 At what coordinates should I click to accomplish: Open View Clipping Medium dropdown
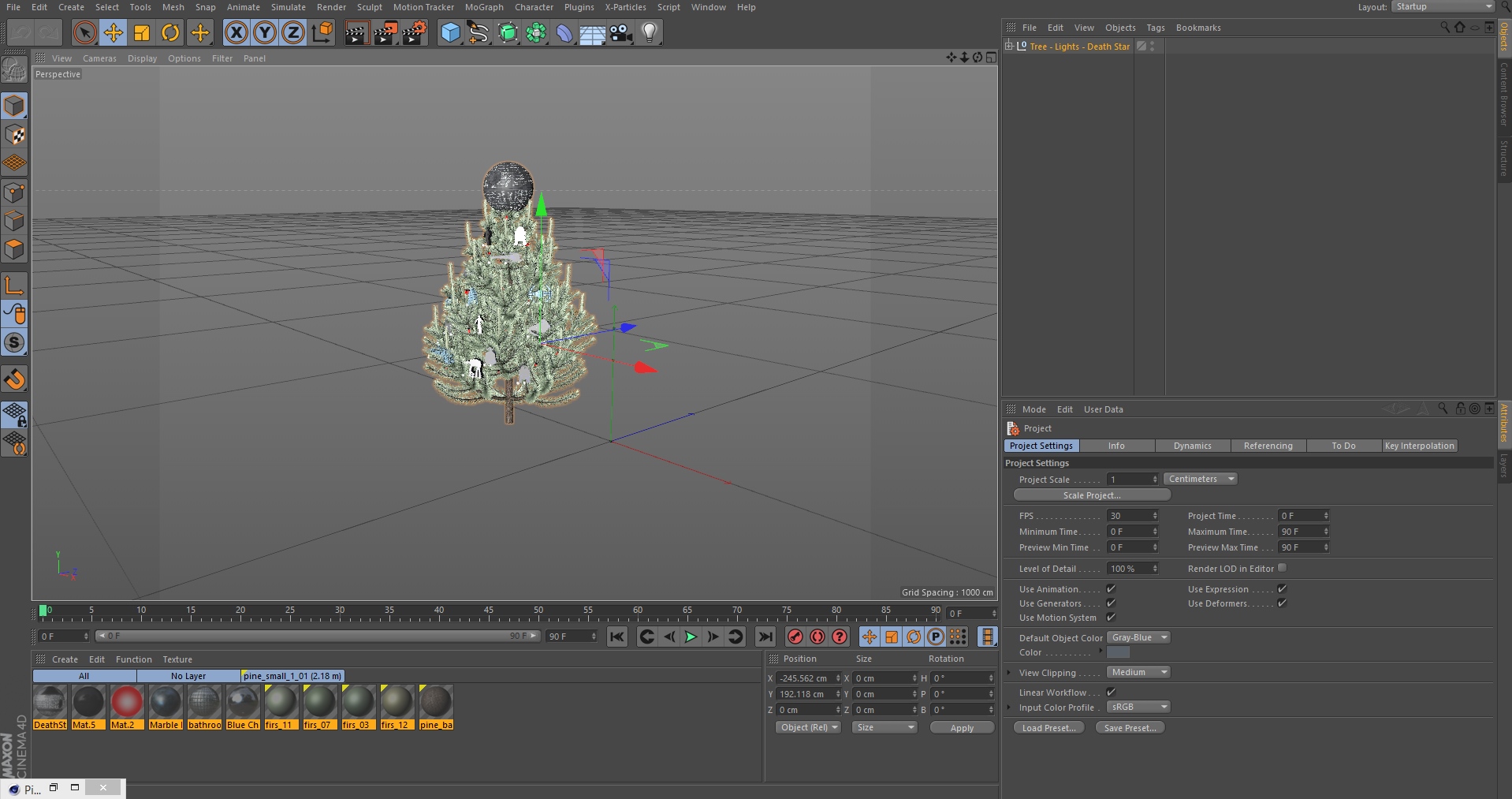[1138, 672]
